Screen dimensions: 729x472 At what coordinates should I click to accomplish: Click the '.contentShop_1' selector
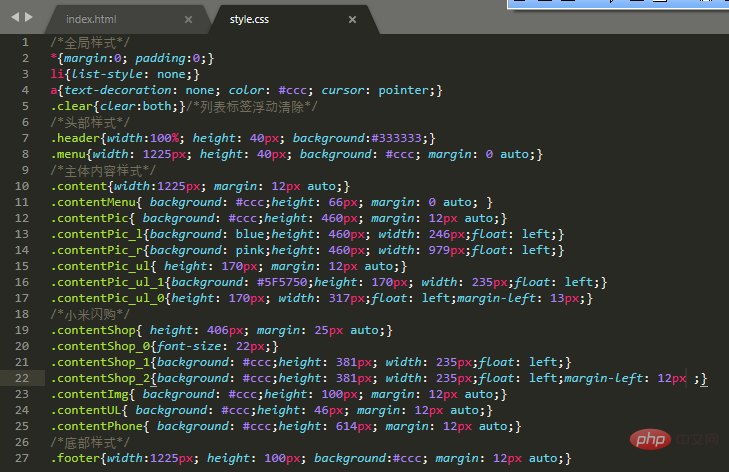coord(100,362)
